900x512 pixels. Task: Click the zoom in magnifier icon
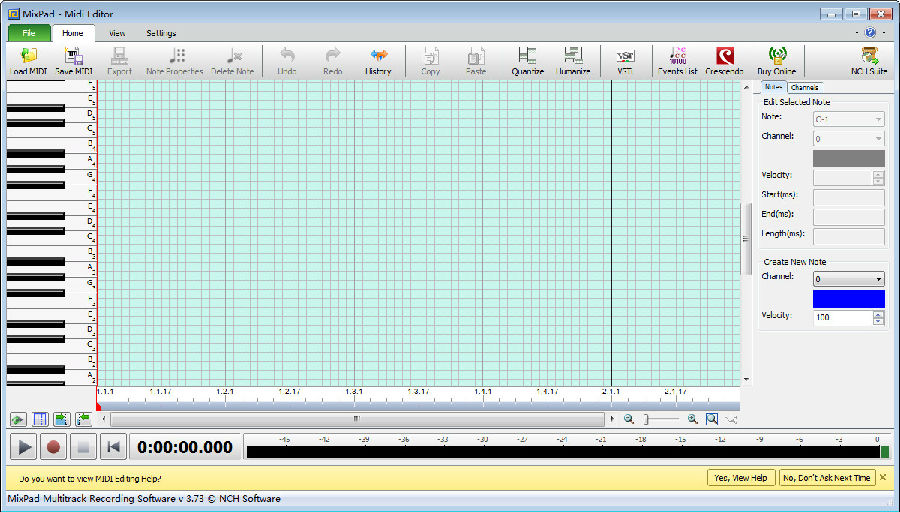(x=693, y=419)
